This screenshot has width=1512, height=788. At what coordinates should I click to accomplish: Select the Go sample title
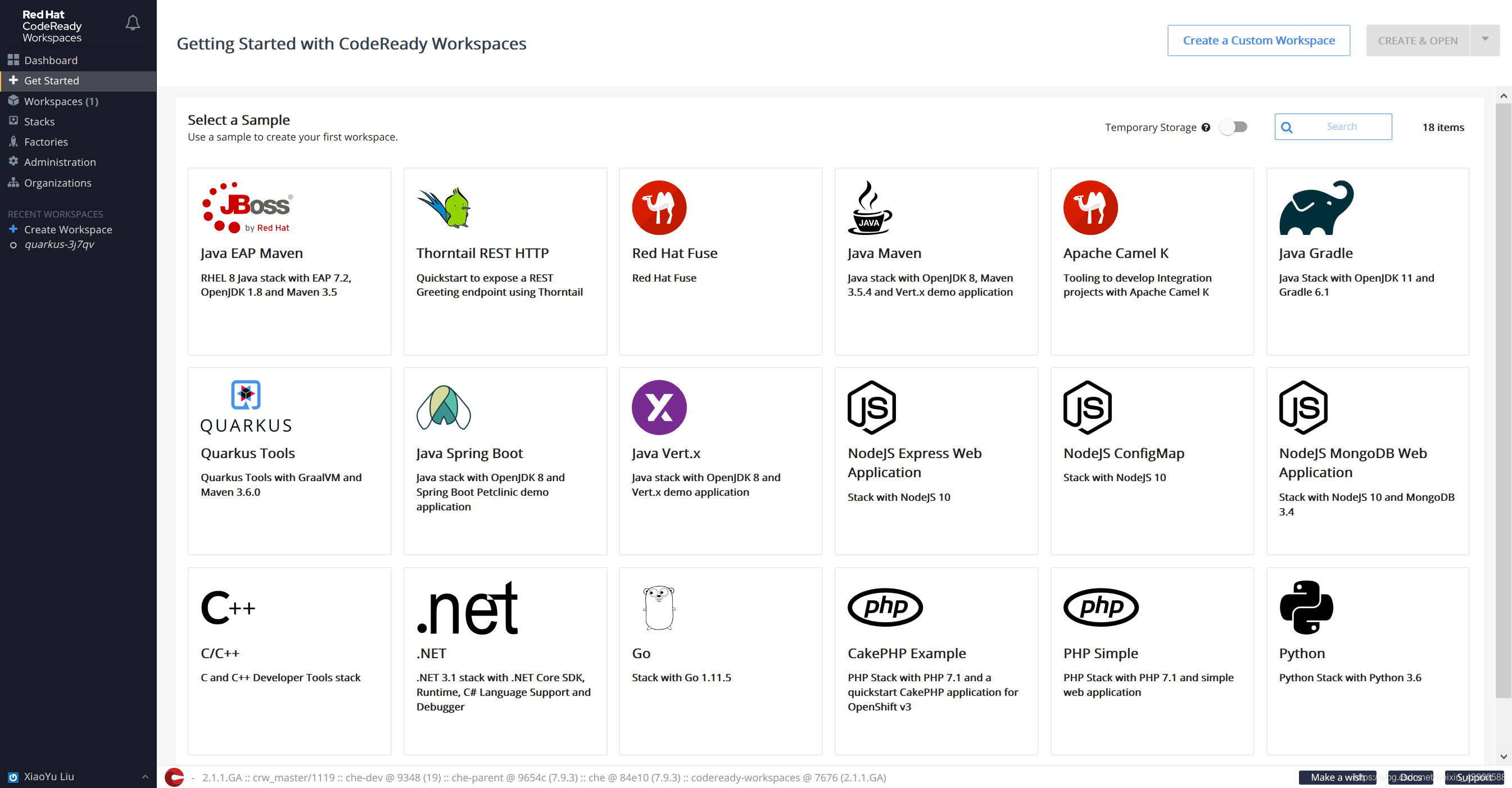point(640,653)
